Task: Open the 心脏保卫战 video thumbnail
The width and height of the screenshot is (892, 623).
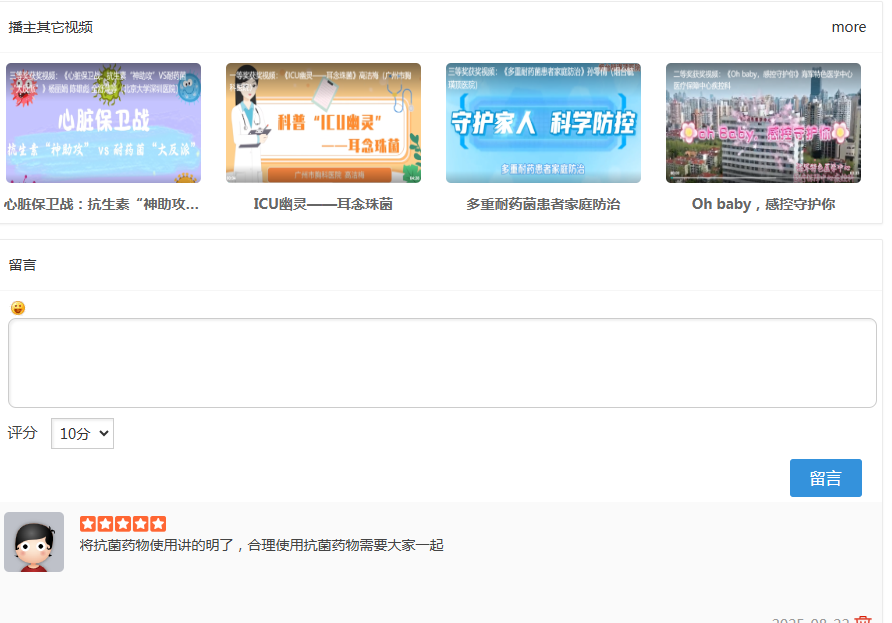Action: click(x=103, y=123)
